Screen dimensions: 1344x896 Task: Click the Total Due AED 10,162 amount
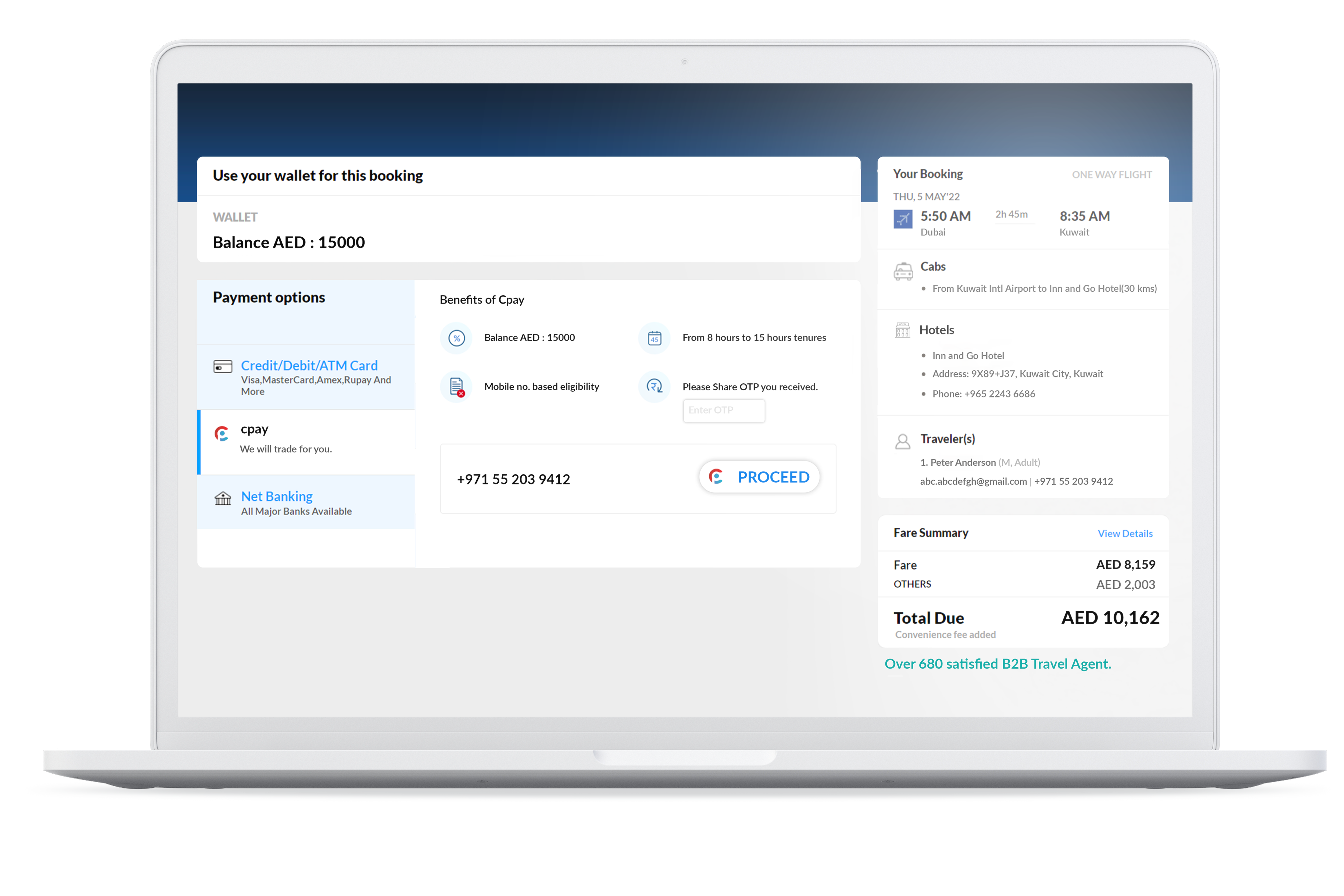point(1110,618)
